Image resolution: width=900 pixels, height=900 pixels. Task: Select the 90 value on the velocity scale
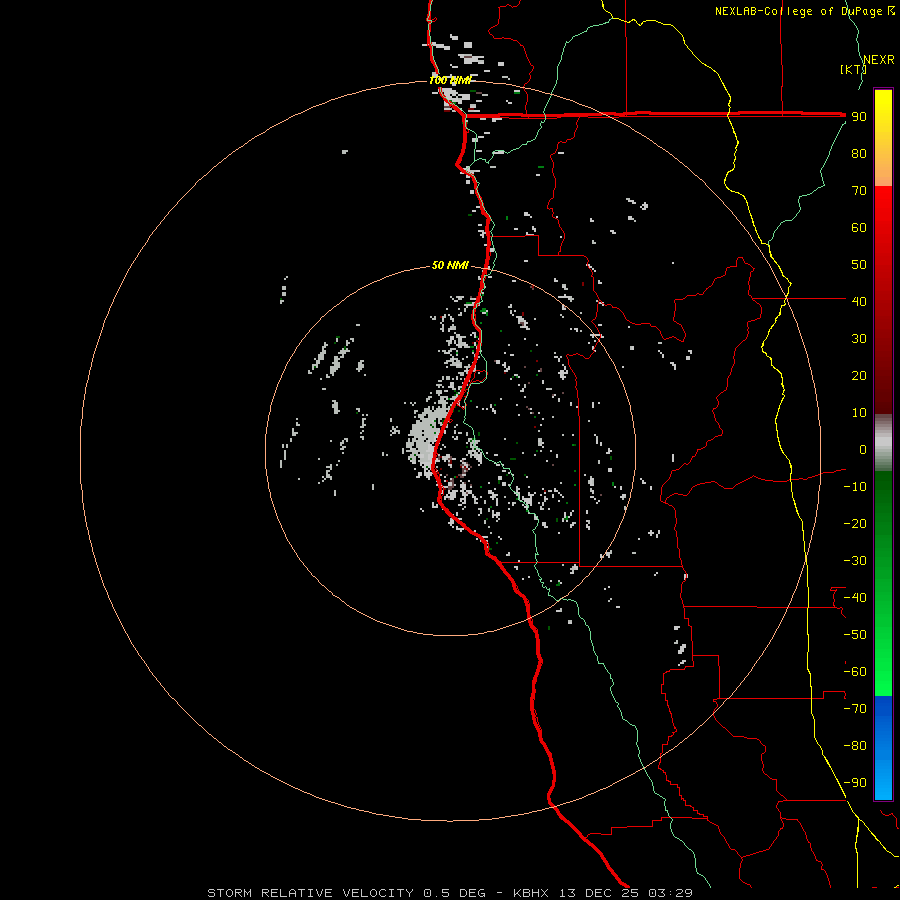(x=859, y=117)
